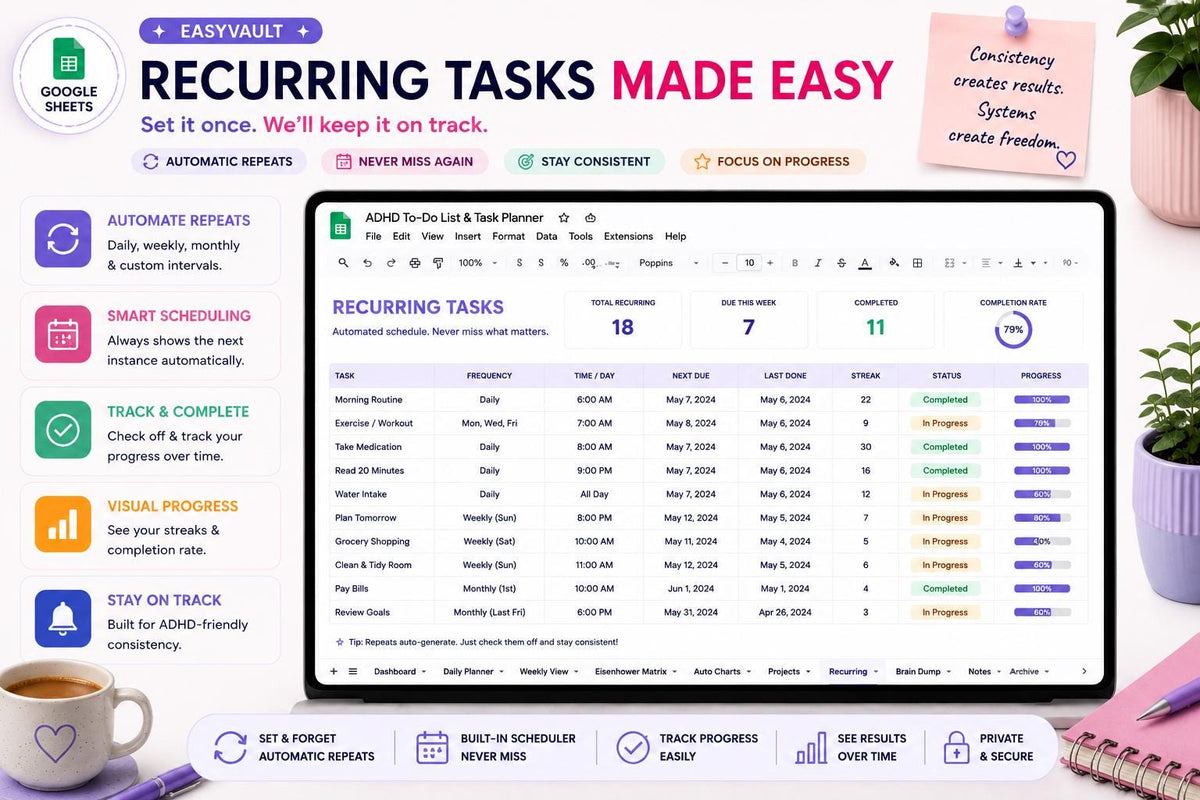Click the Completed status chip for Morning Routine

click(x=945, y=400)
